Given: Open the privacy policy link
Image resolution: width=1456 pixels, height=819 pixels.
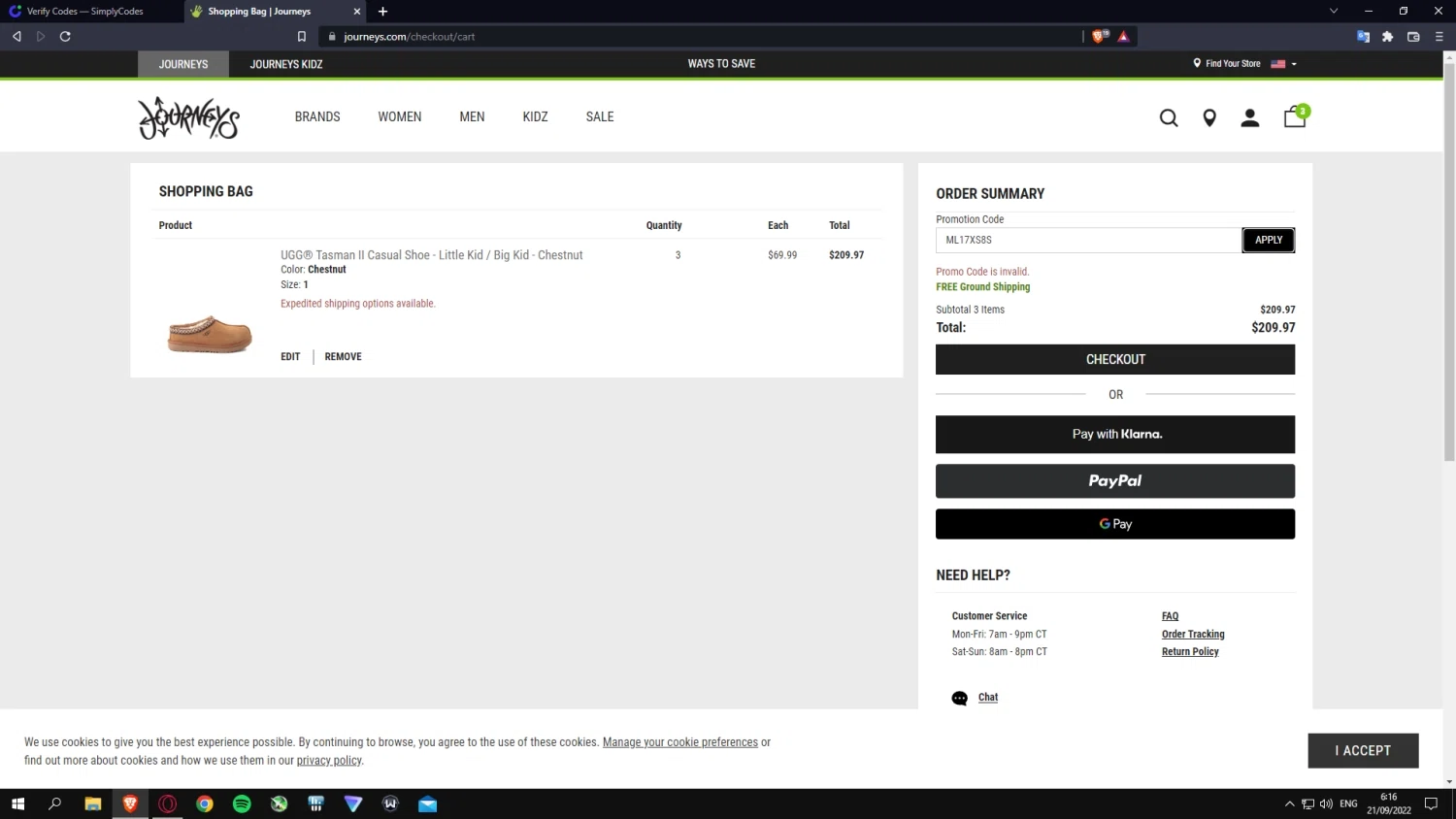Looking at the screenshot, I should [x=329, y=761].
